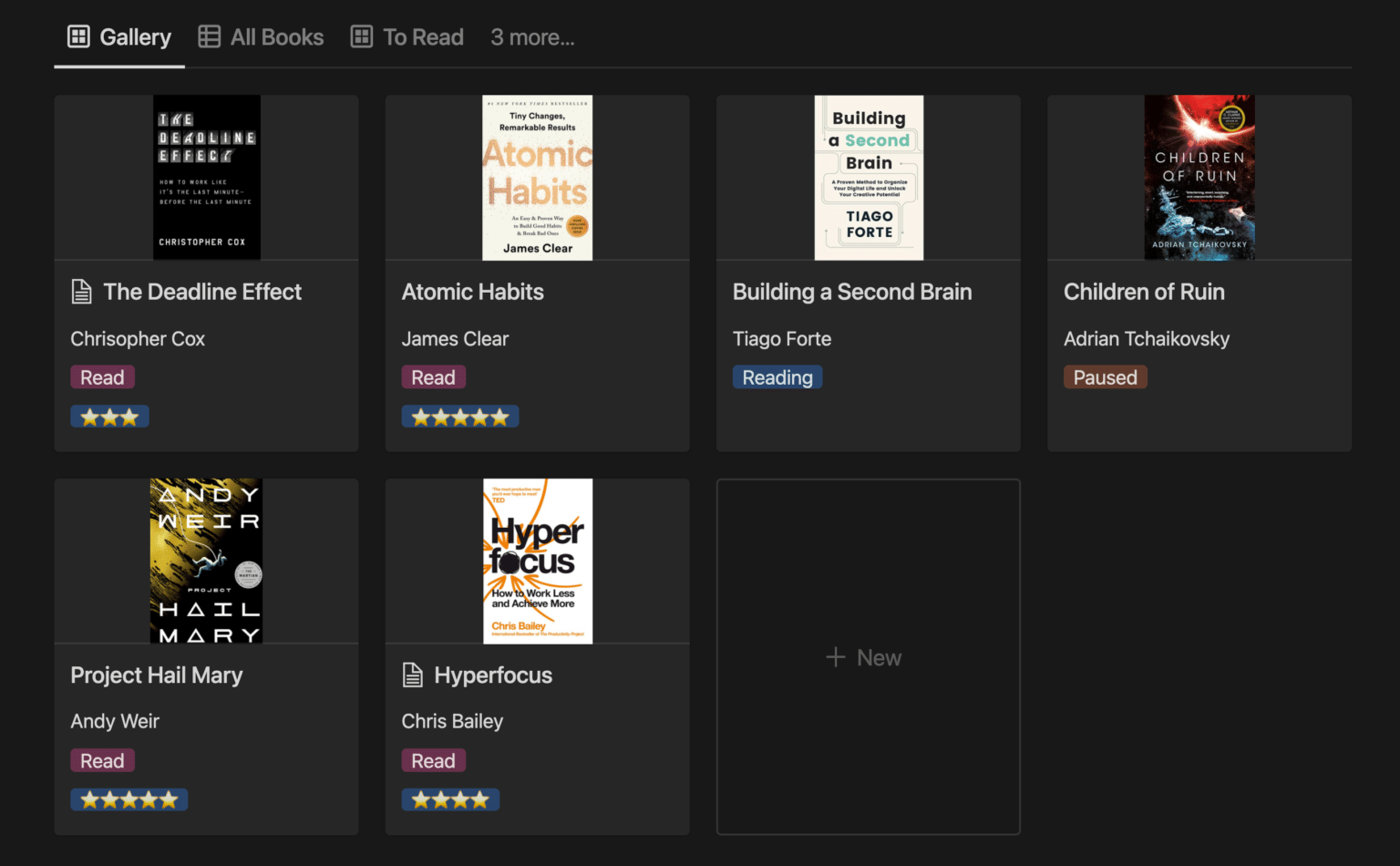Open the To Read tab
The height and width of the screenshot is (866, 1400).
(x=423, y=36)
